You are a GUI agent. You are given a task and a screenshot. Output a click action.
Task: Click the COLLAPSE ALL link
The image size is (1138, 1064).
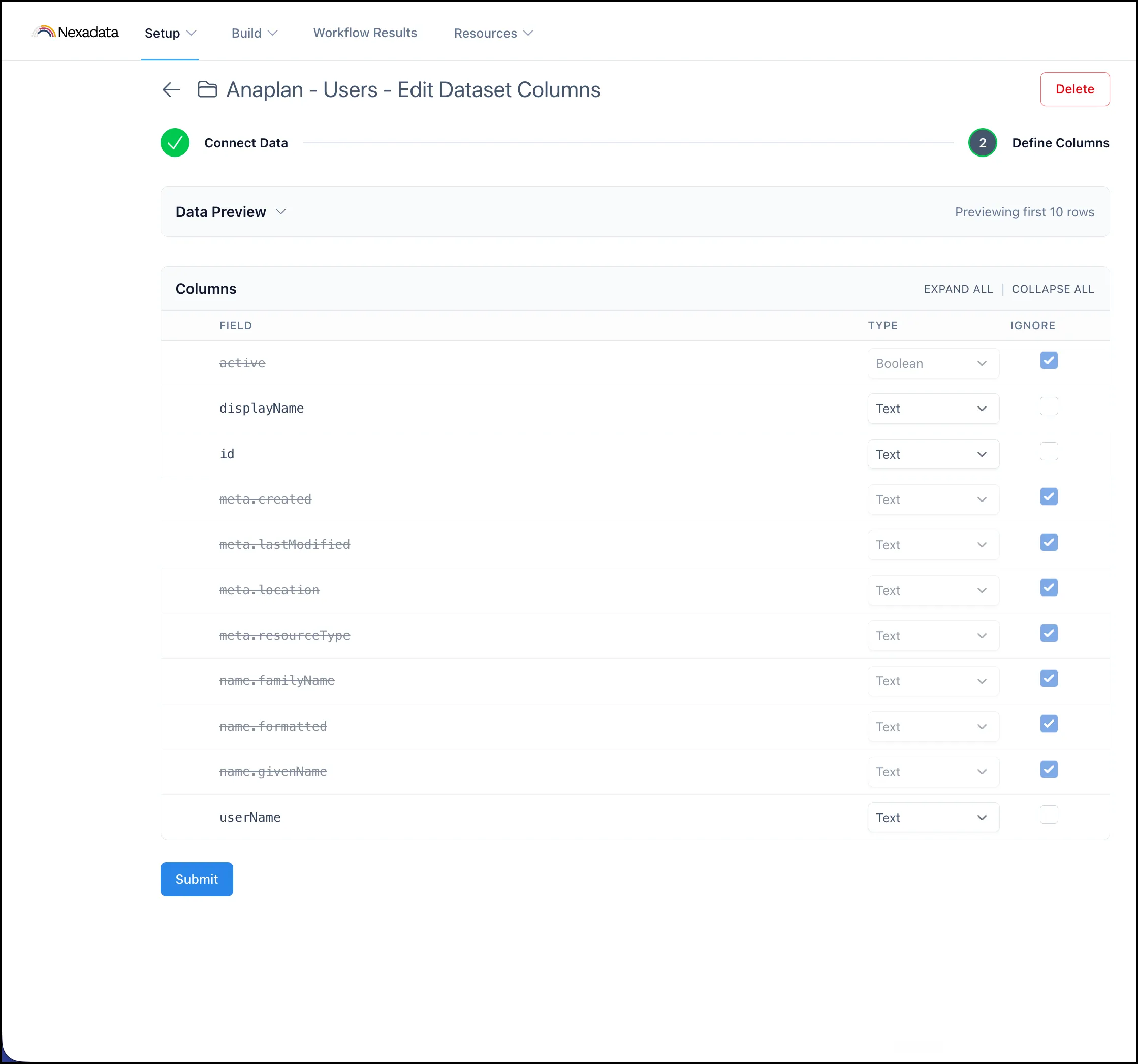(x=1053, y=289)
